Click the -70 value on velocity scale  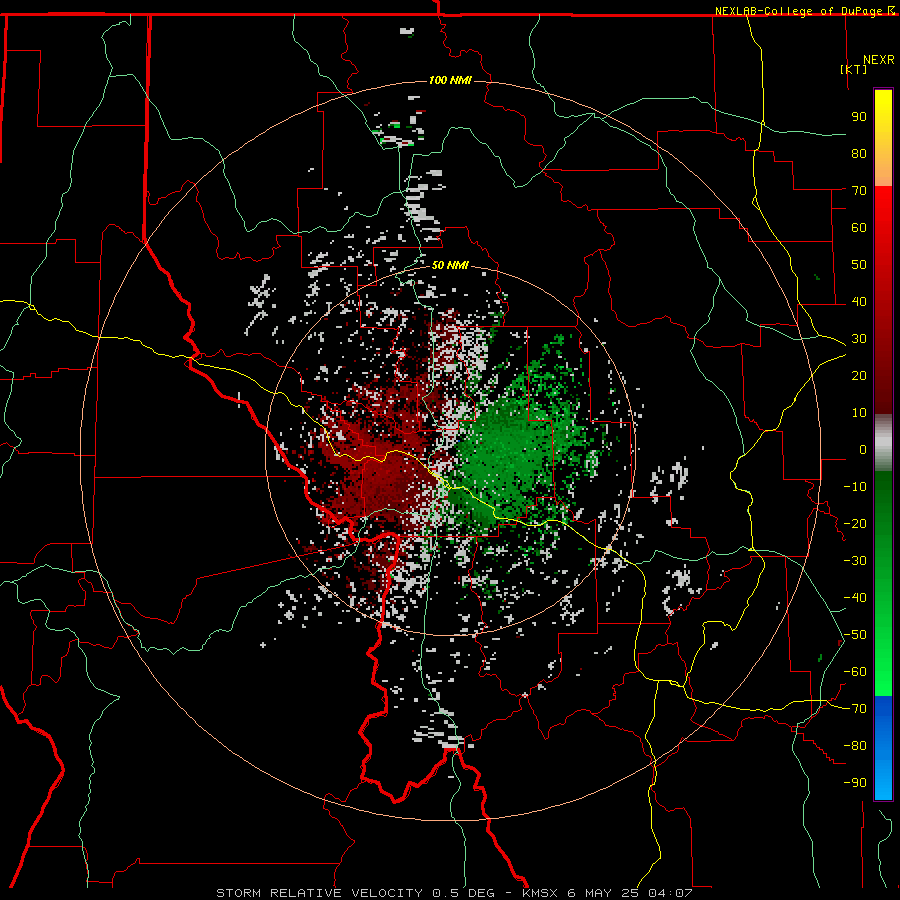click(855, 709)
